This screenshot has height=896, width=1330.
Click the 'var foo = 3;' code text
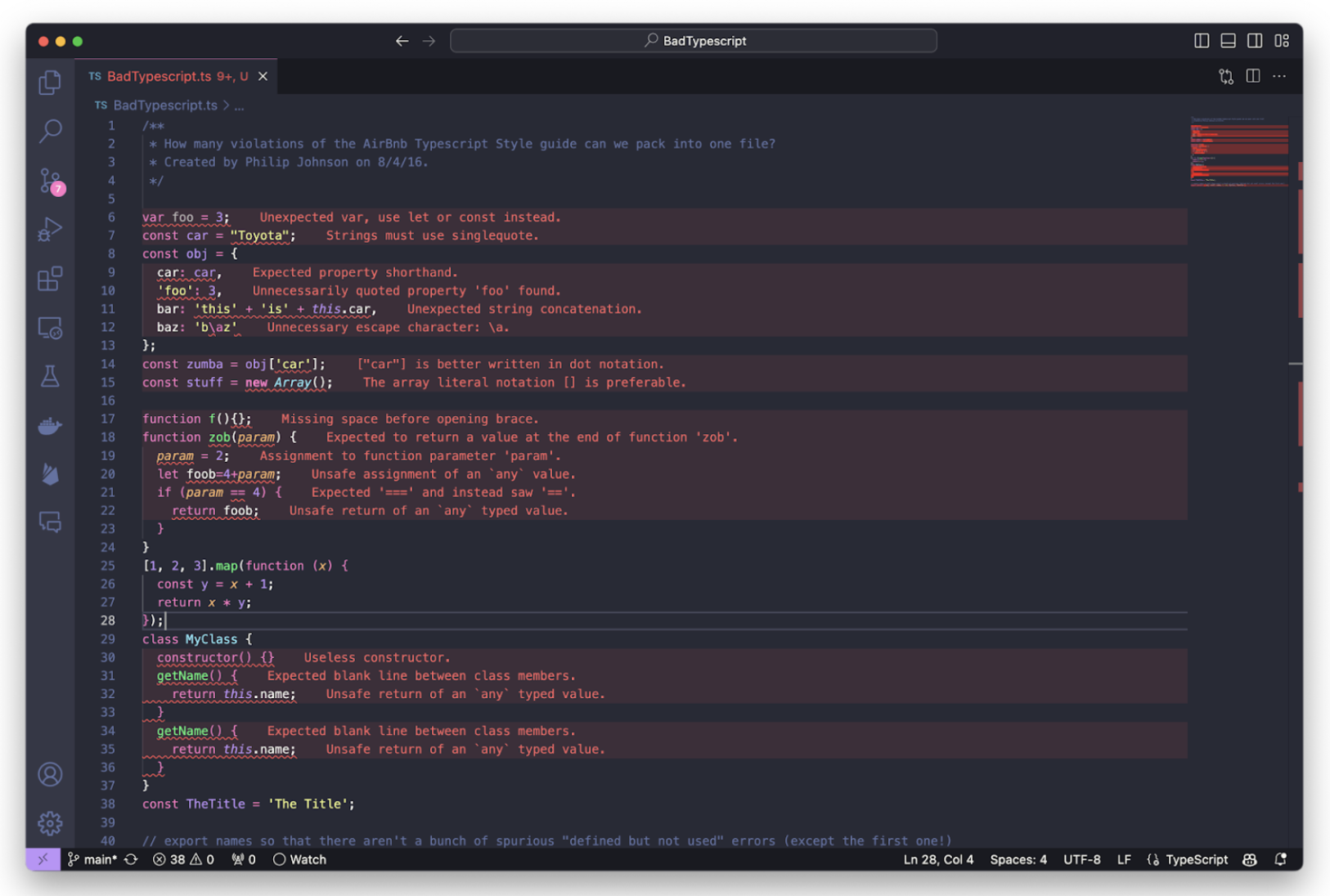(186, 217)
